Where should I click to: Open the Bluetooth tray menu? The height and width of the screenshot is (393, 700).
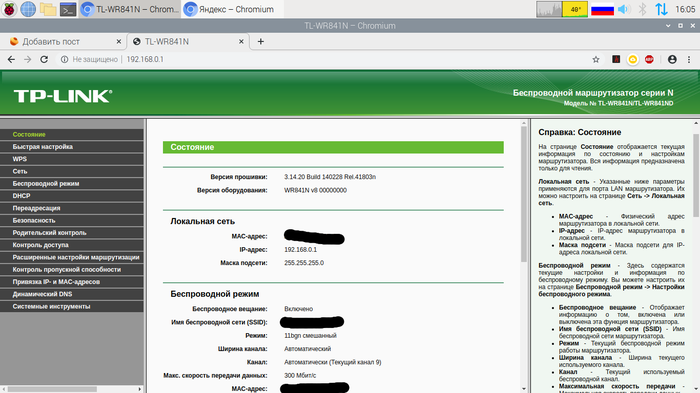(642, 9)
